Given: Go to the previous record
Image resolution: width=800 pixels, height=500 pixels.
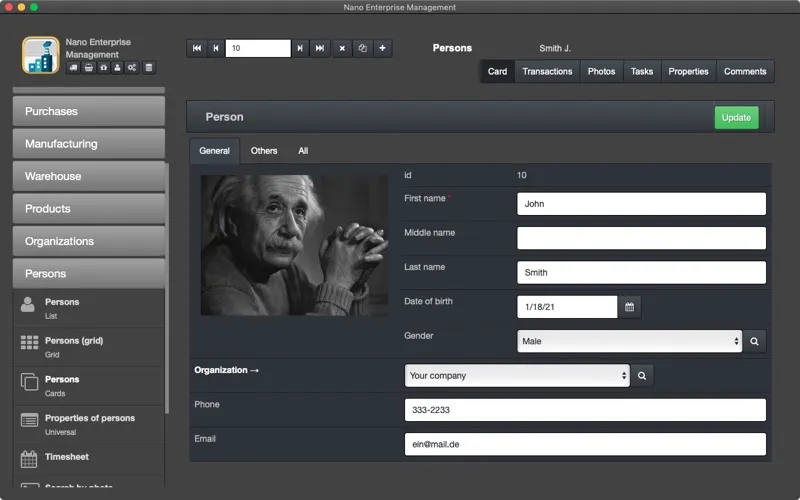Looking at the screenshot, I should 216,48.
